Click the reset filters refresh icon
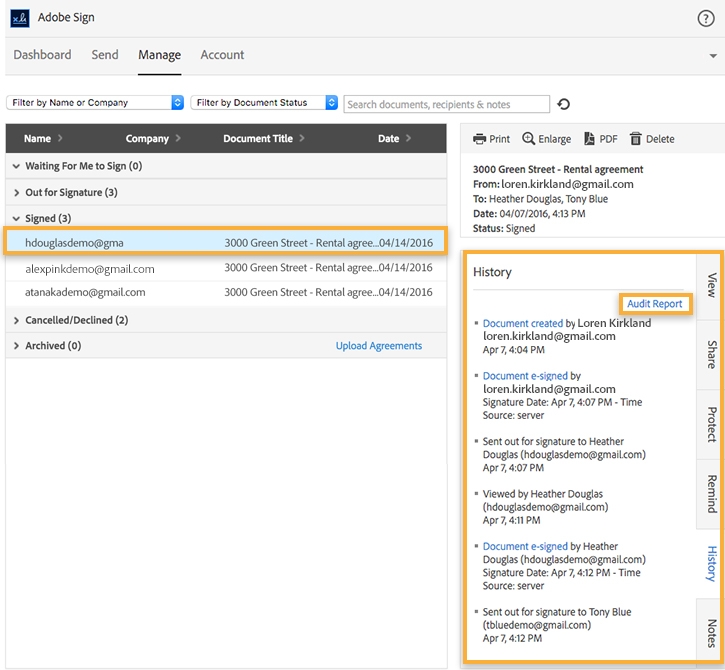 click(x=564, y=104)
